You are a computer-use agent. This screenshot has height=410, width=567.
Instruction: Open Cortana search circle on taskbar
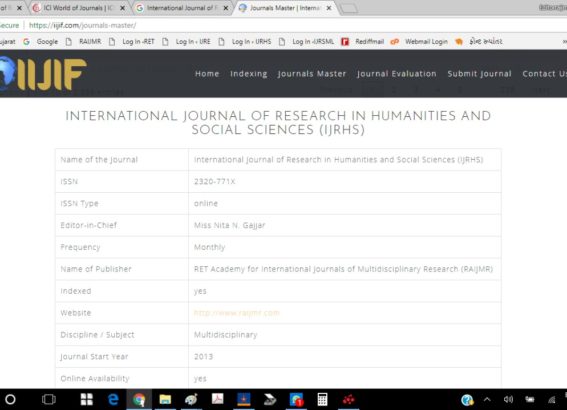[10, 400]
